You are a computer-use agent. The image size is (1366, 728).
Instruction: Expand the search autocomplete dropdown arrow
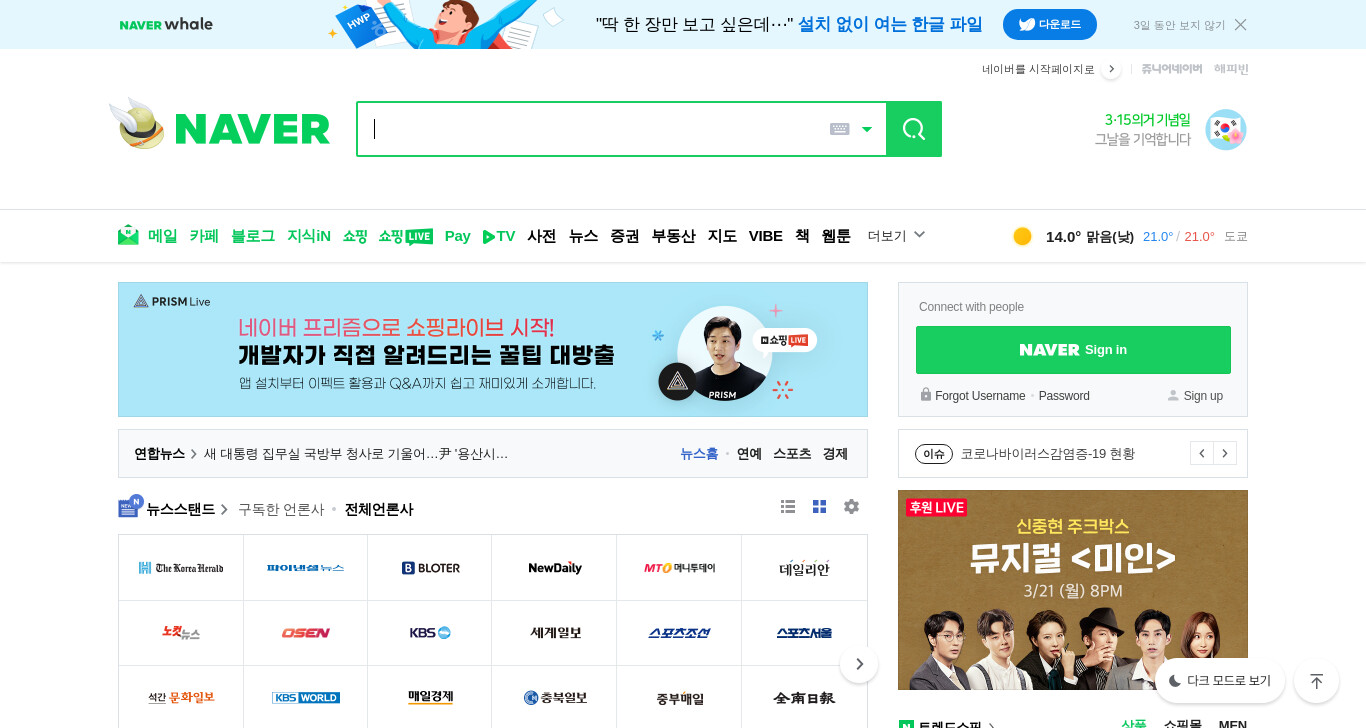(x=867, y=129)
